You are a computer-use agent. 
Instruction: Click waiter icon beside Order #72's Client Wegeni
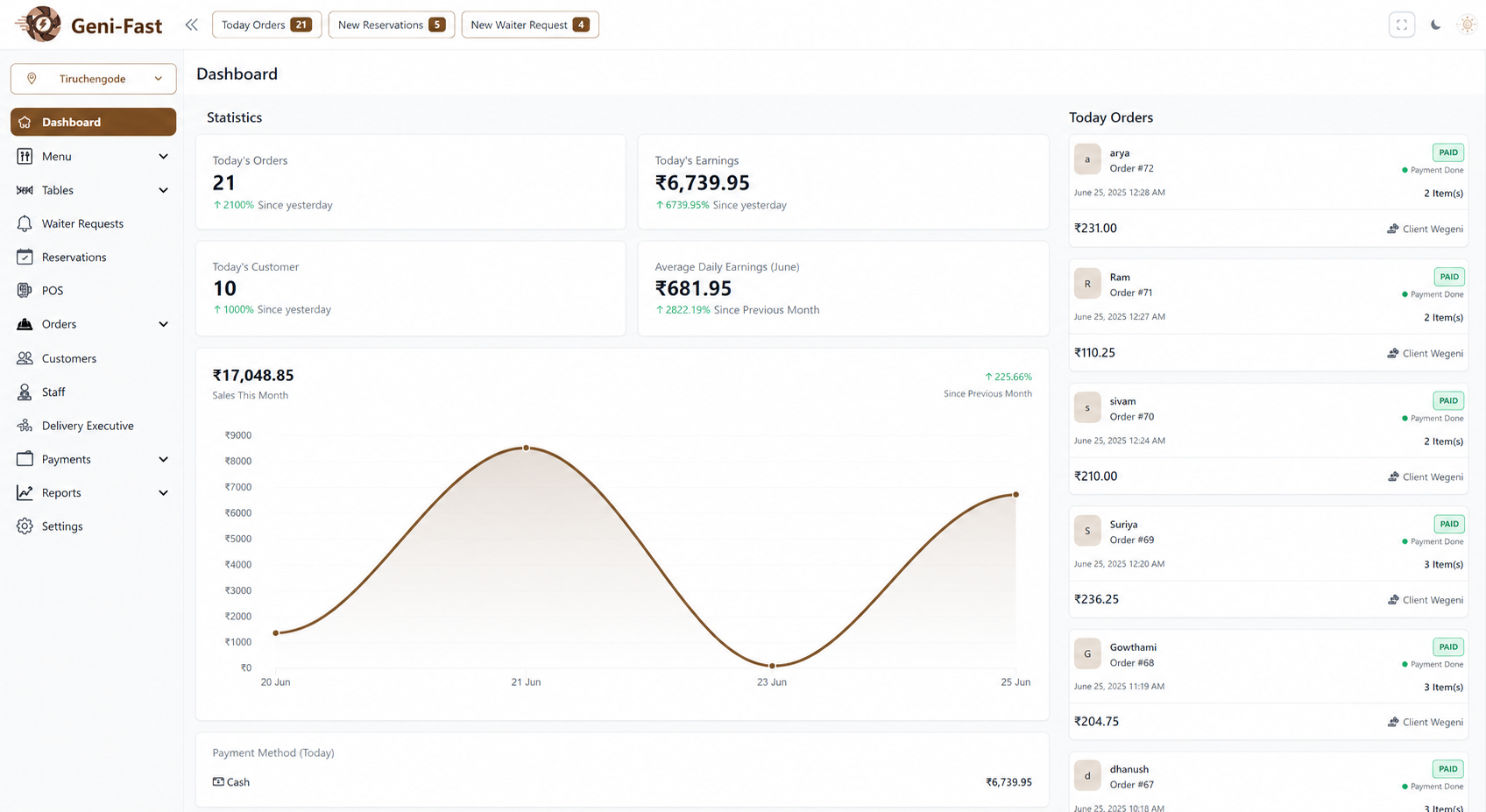pos(1393,229)
